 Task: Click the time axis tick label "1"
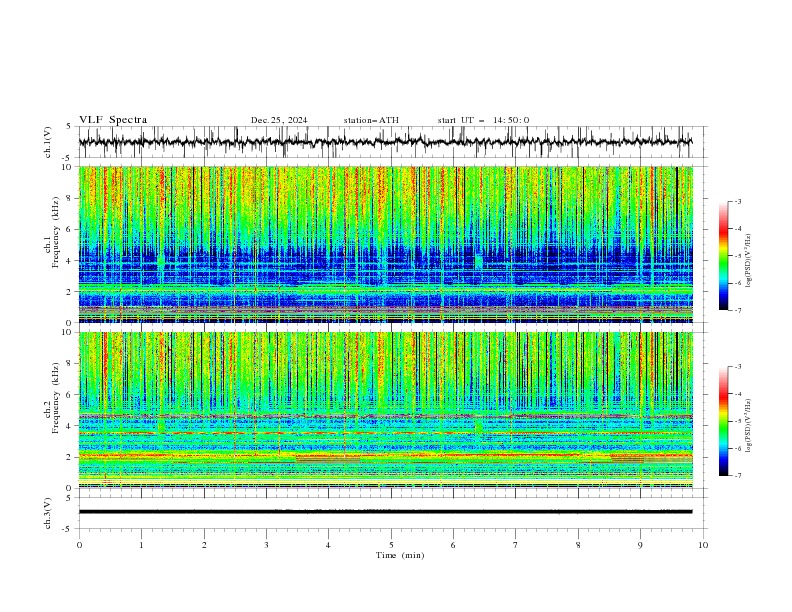[x=141, y=545]
